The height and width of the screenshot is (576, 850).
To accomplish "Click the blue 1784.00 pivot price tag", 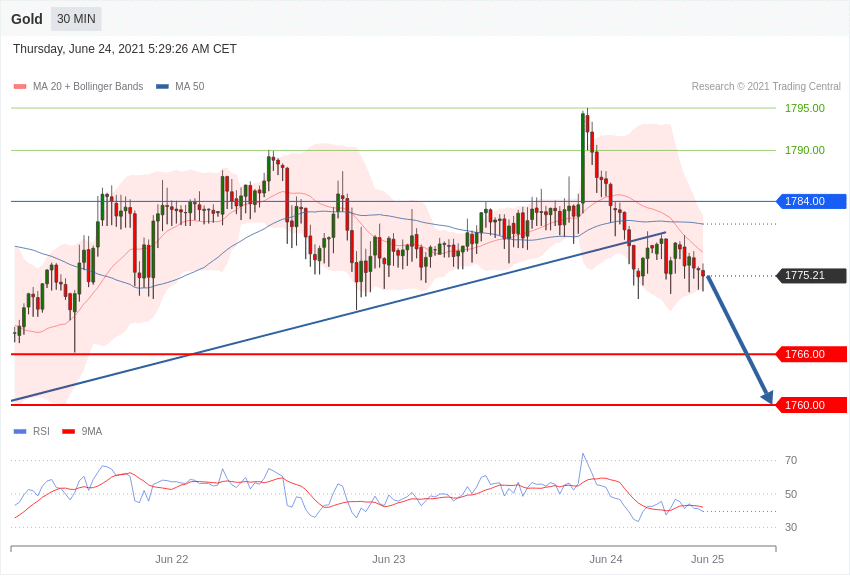I will tap(812, 201).
